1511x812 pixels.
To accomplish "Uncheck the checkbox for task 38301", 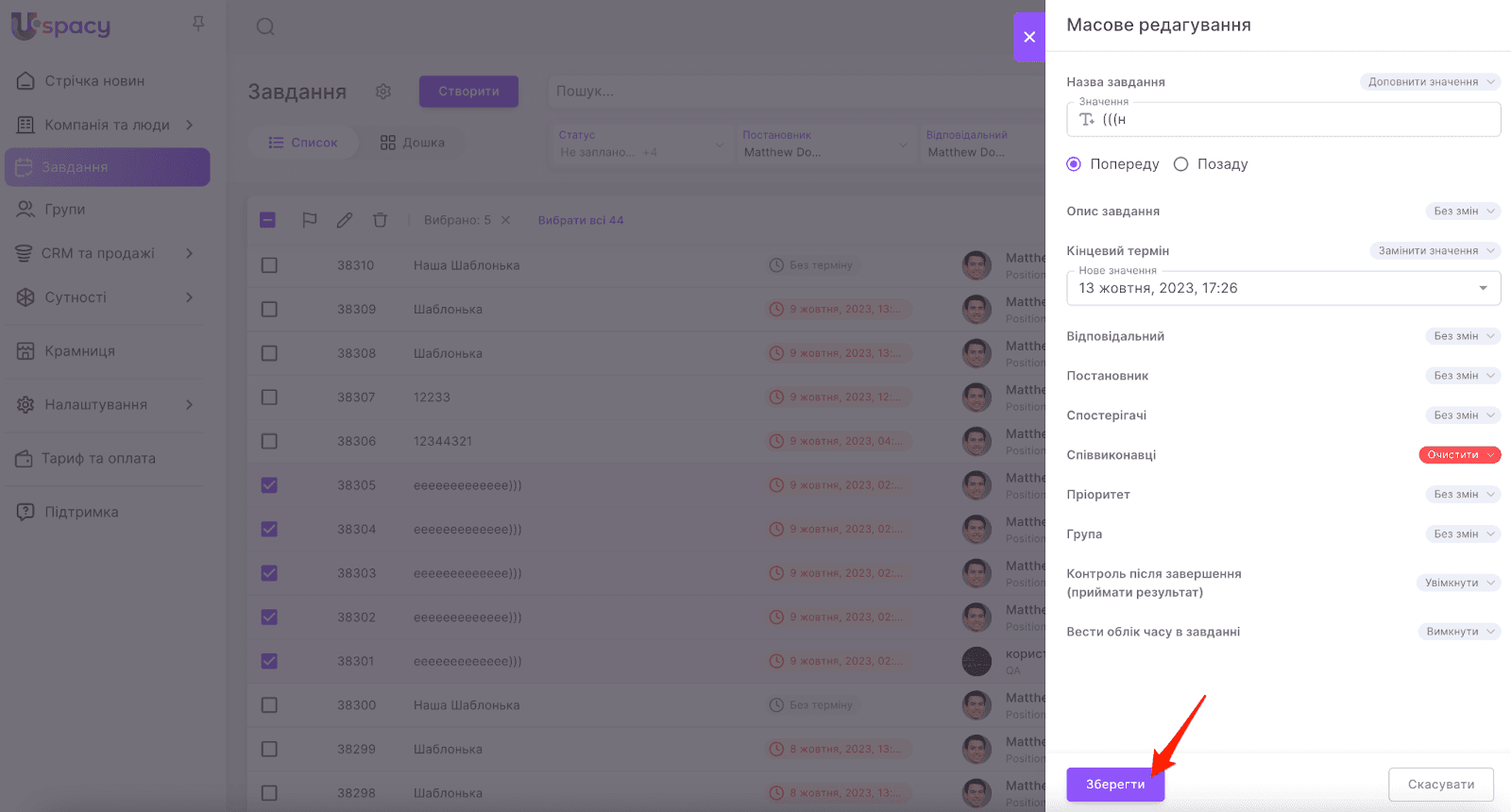I will 269,661.
